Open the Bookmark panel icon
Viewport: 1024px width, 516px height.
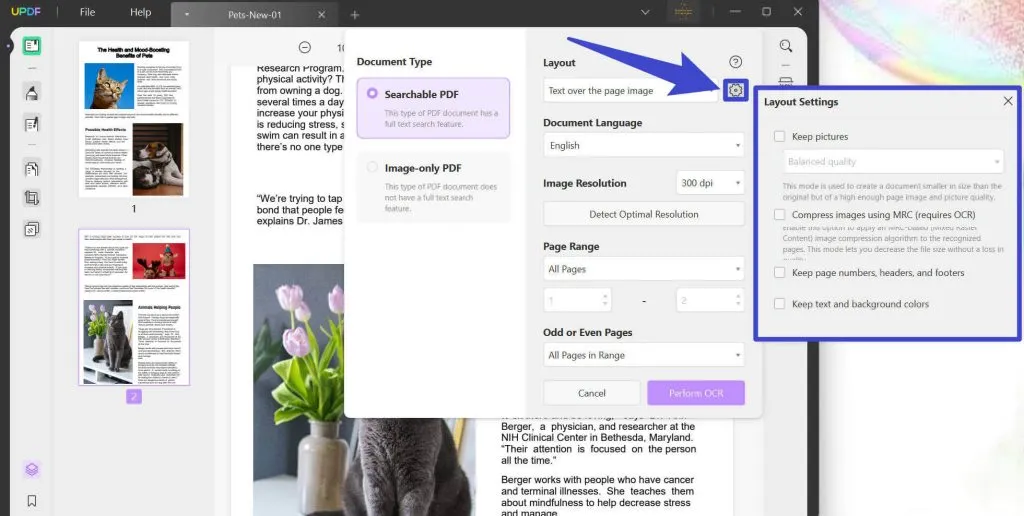31,501
